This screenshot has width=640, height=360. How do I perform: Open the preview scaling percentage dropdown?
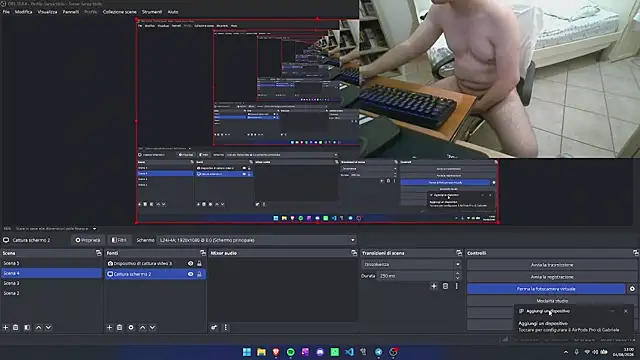pos(94,229)
